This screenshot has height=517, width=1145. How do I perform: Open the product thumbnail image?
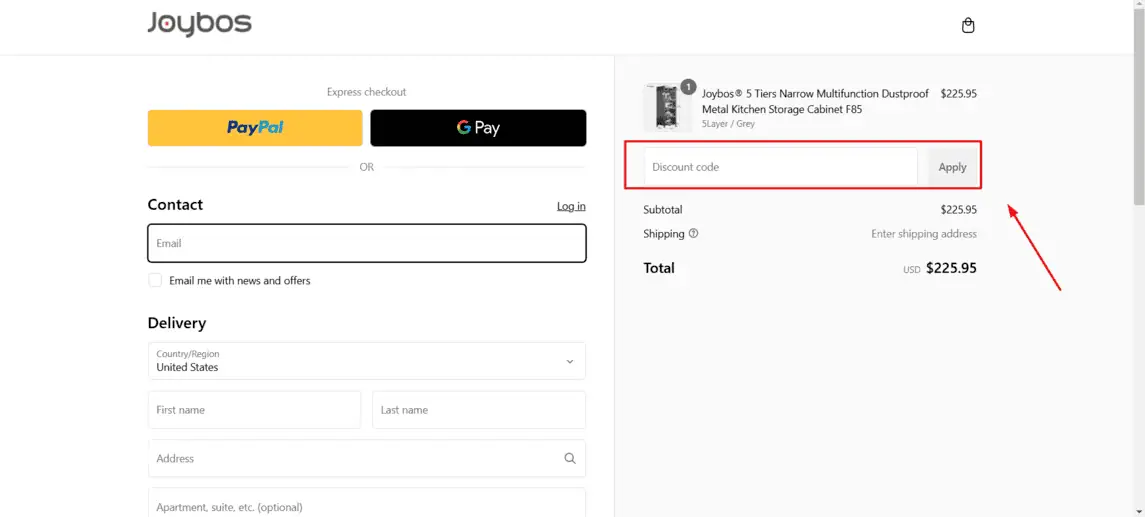coord(667,107)
